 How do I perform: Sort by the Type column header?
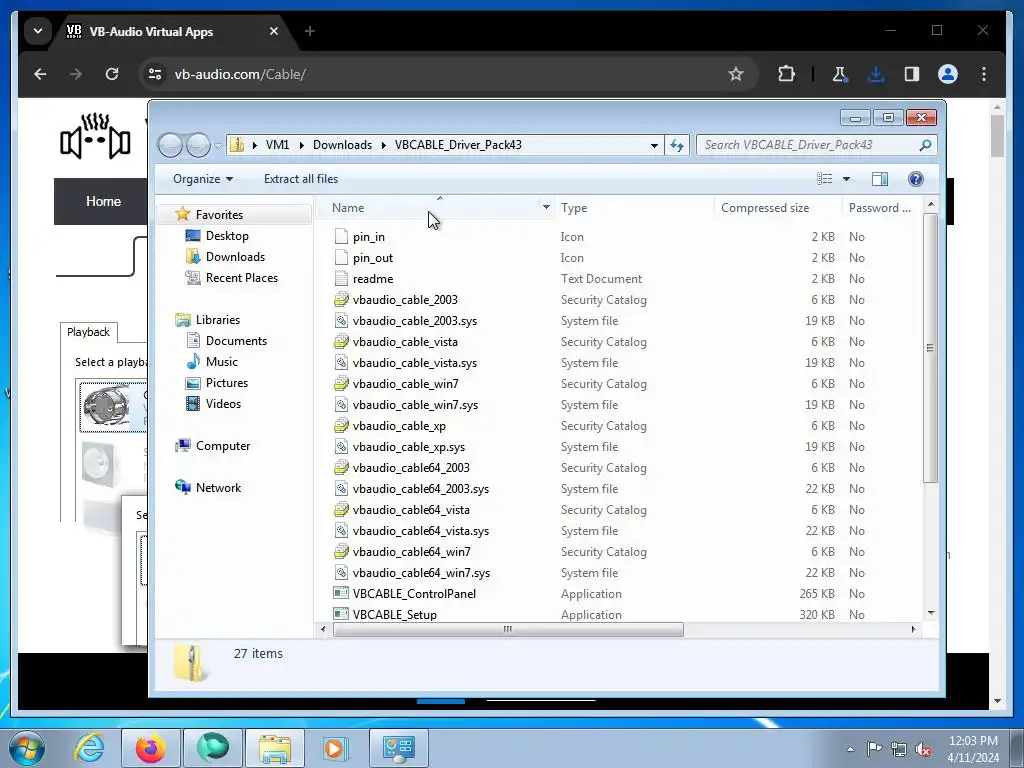point(574,208)
